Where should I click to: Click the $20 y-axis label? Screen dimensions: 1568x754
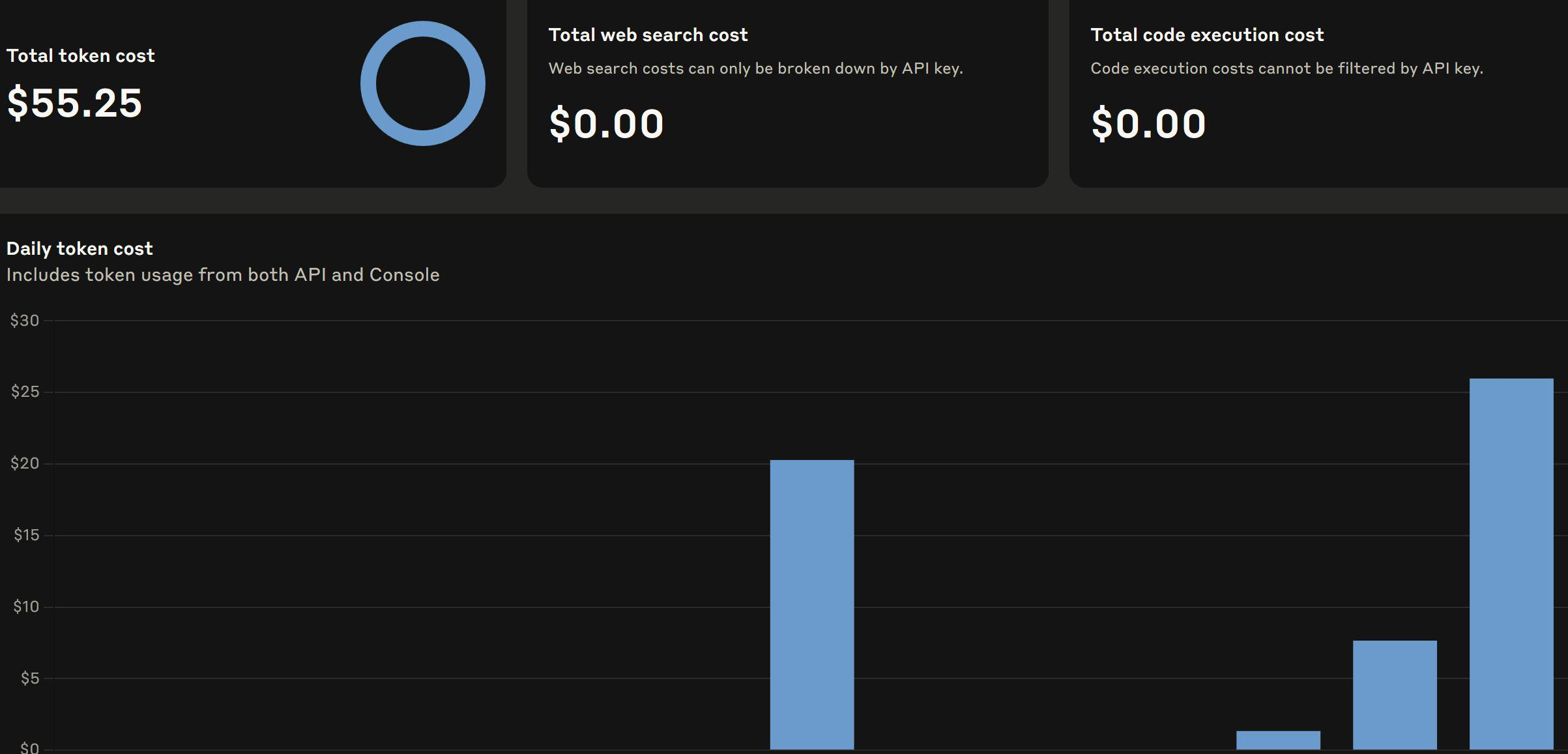click(x=25, y=463)
